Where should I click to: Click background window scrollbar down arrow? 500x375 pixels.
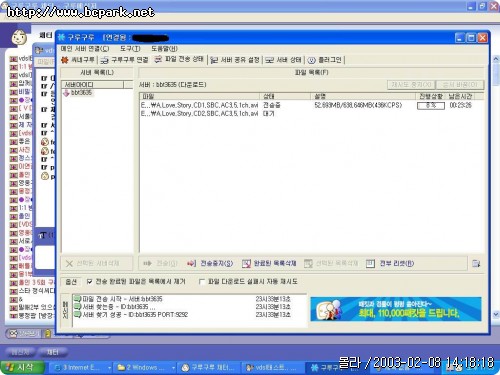click(496, 314)
